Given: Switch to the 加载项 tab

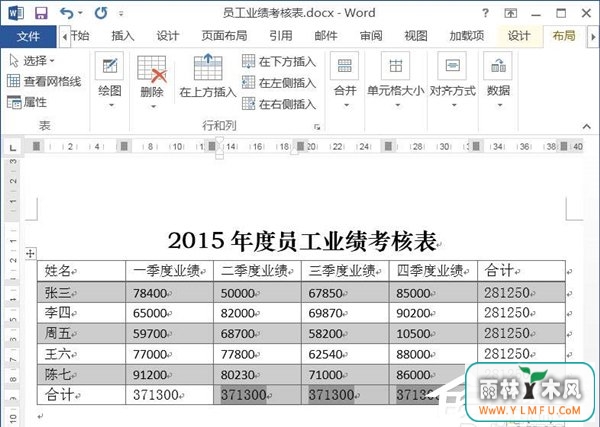Looking at the screenshot, I should 467,36.
